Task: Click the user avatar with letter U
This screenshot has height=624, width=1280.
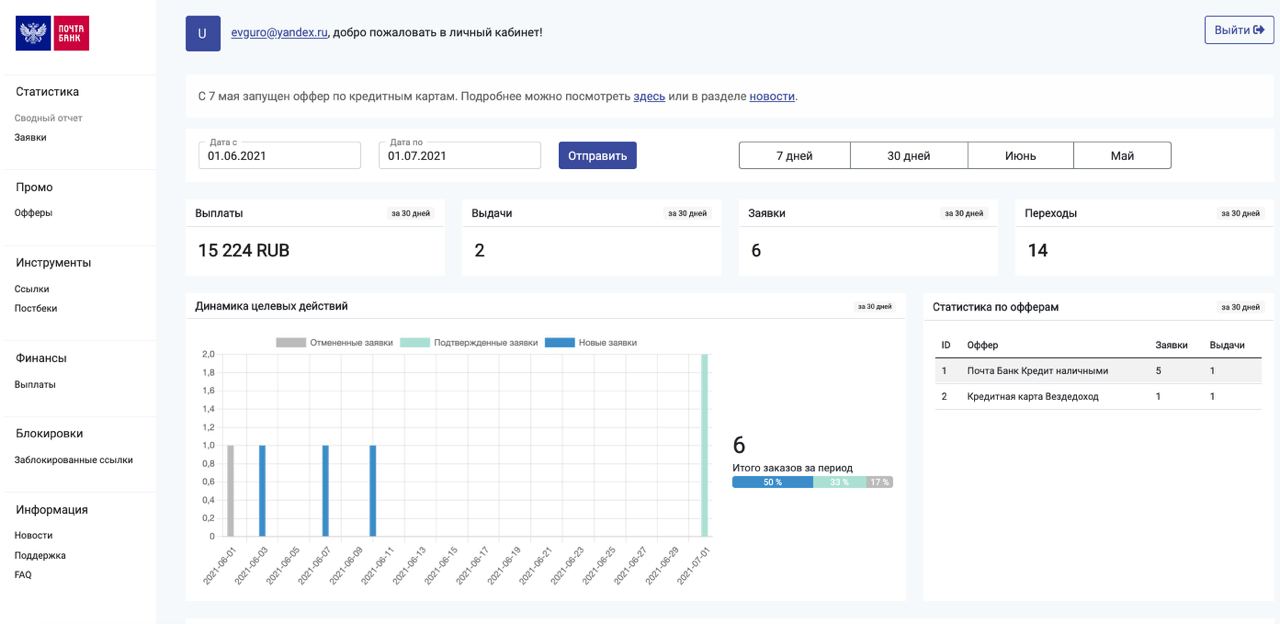Action: pyautogui.click(x=203, y=33)
